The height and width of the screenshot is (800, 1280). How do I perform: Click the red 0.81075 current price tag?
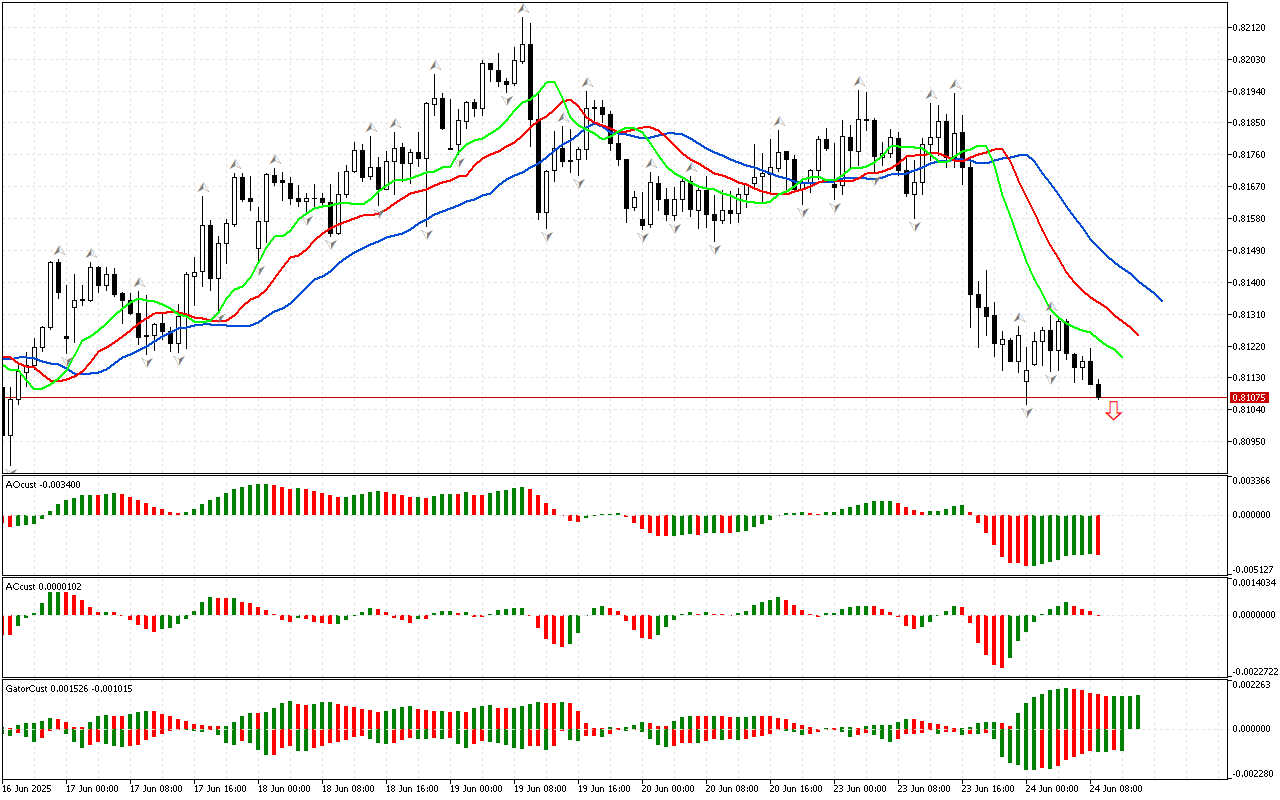tap(1249, 398)
